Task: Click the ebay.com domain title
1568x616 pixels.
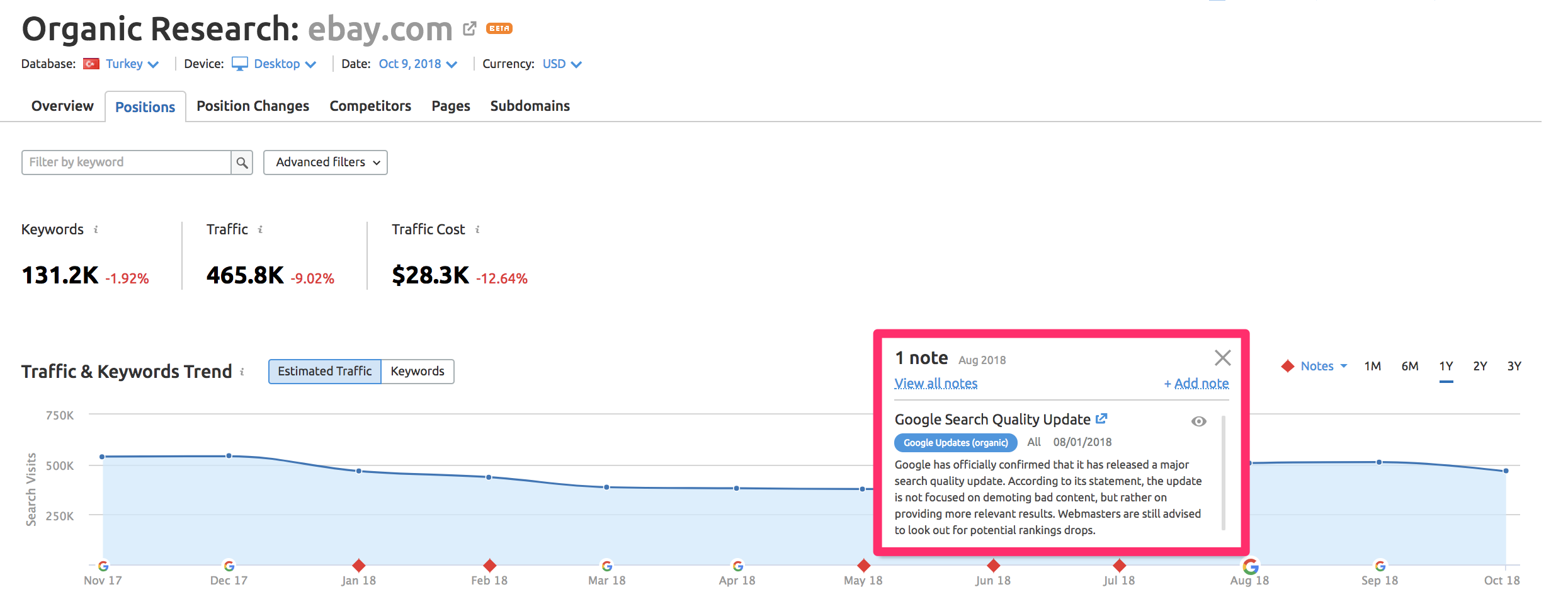Action: 380,29
